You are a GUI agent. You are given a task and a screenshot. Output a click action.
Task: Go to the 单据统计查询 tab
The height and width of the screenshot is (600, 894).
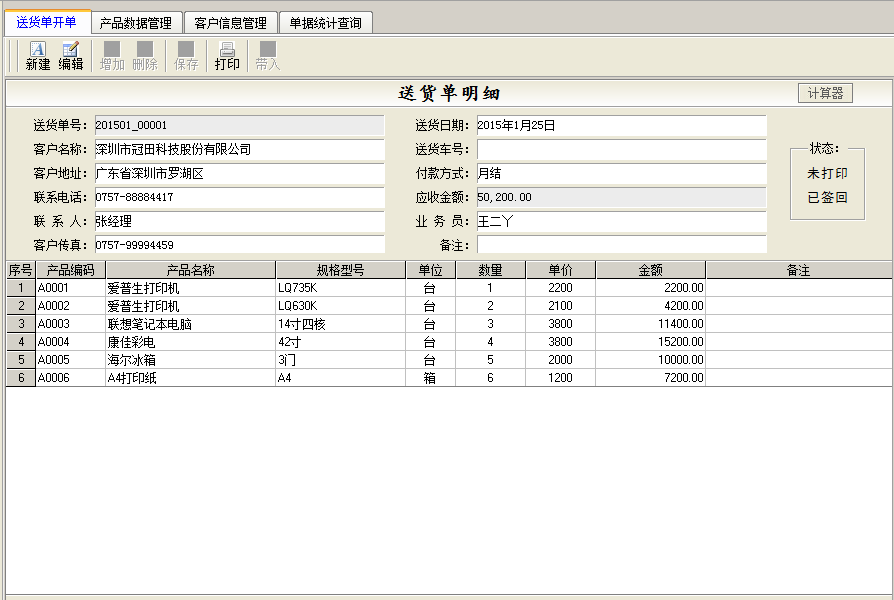[326, 23]
